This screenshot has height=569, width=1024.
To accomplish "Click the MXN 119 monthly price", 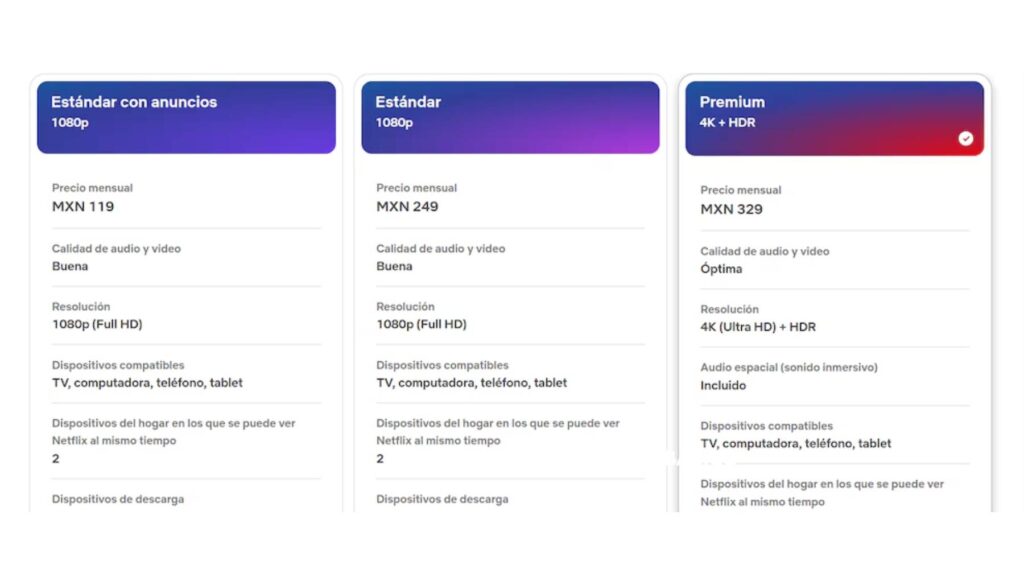I will click(83, 207).
